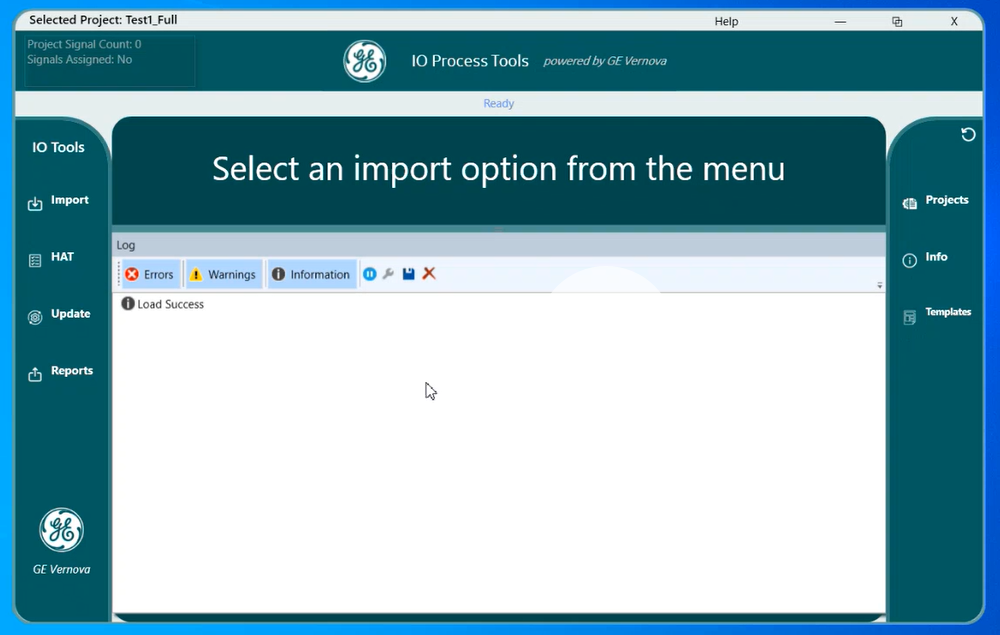
Task: Go to the HAT section
Action: point(51,258)
